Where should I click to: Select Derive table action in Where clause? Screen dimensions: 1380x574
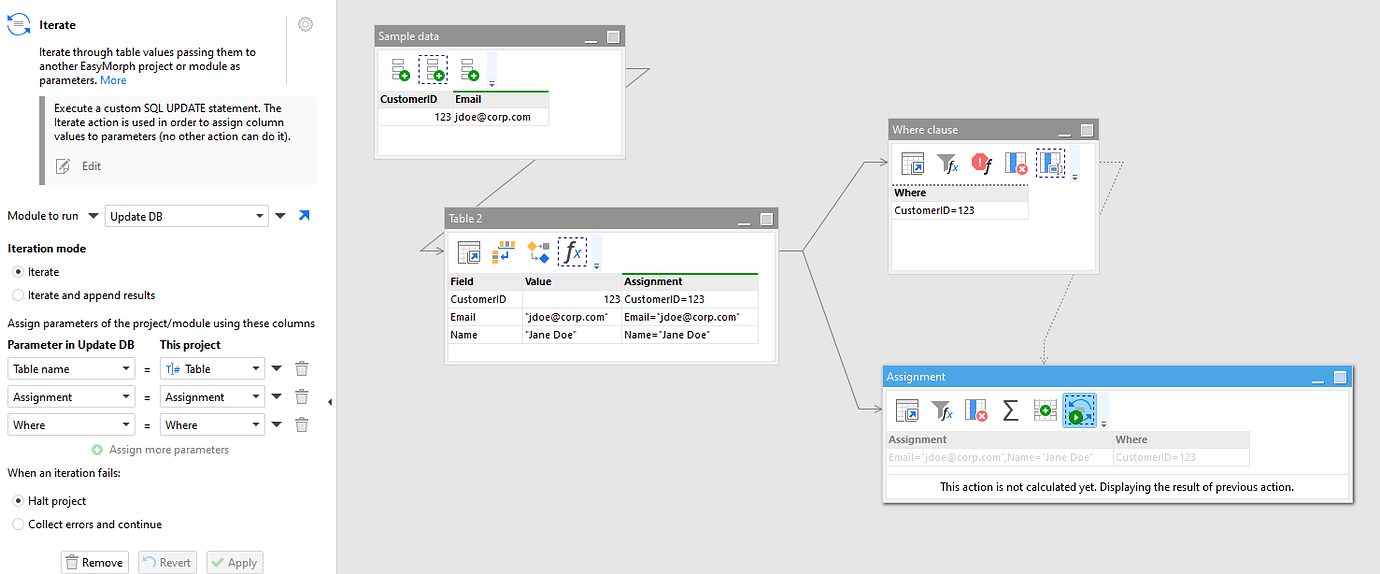coord(913,164)
